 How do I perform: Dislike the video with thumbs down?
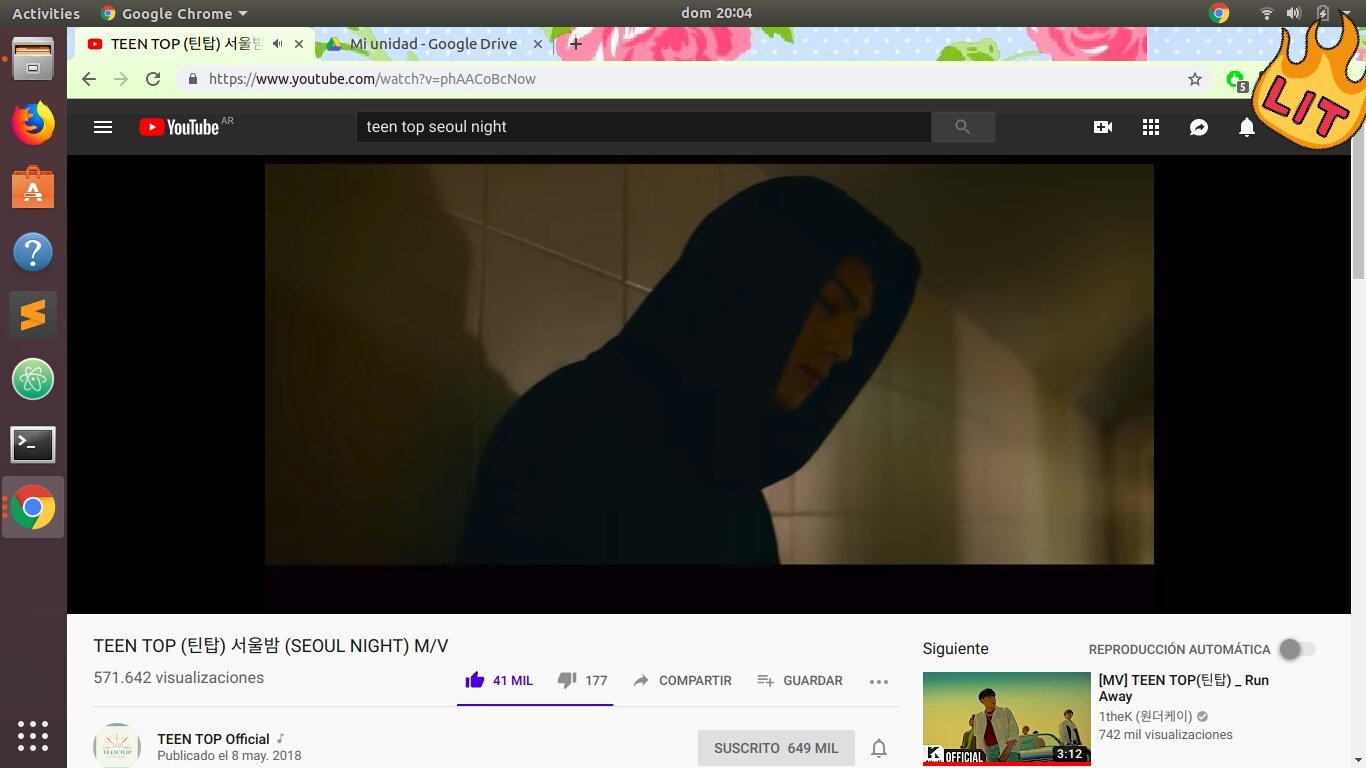(x=582, y=680)
